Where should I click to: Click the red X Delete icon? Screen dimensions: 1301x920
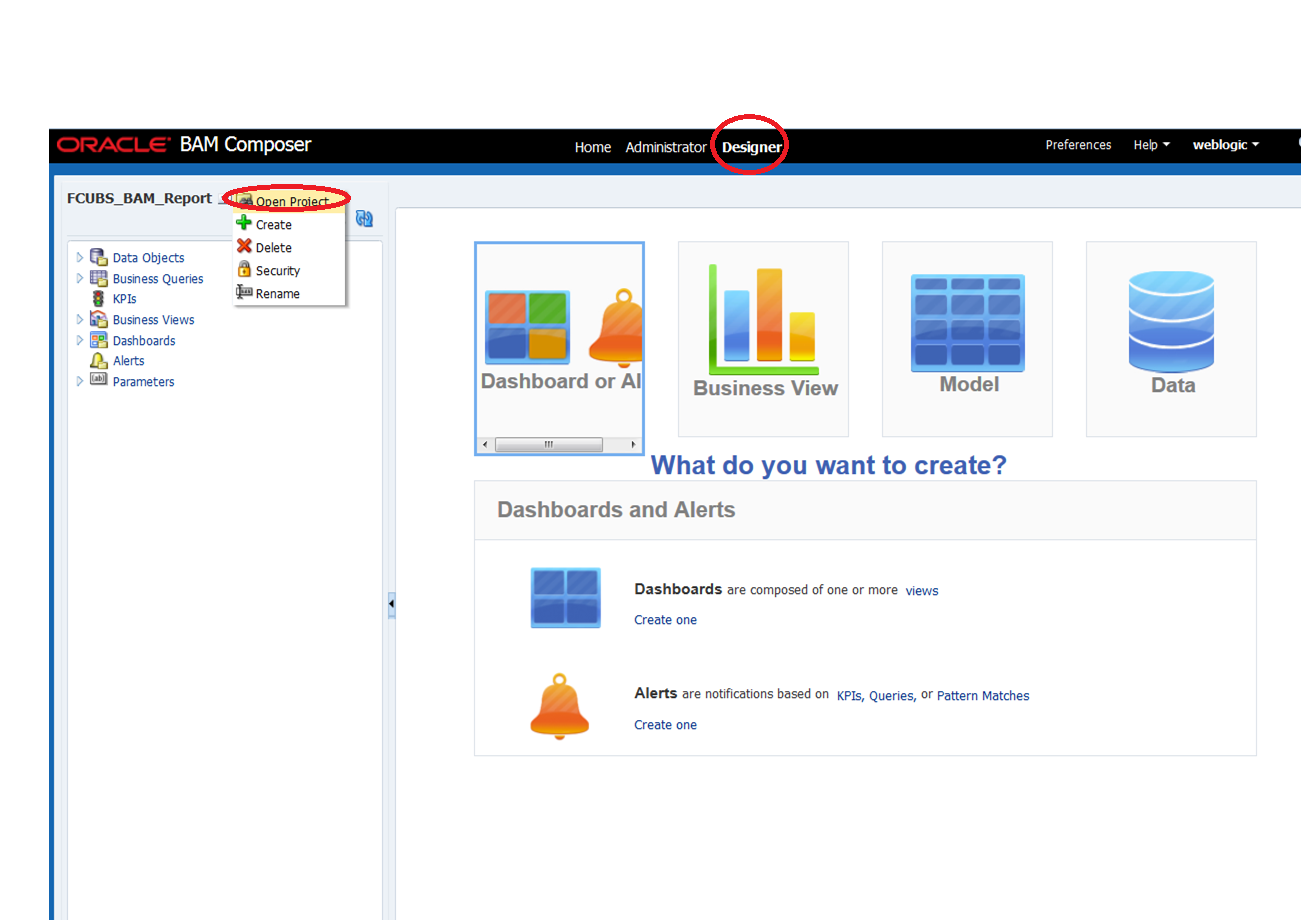(244, 246)
